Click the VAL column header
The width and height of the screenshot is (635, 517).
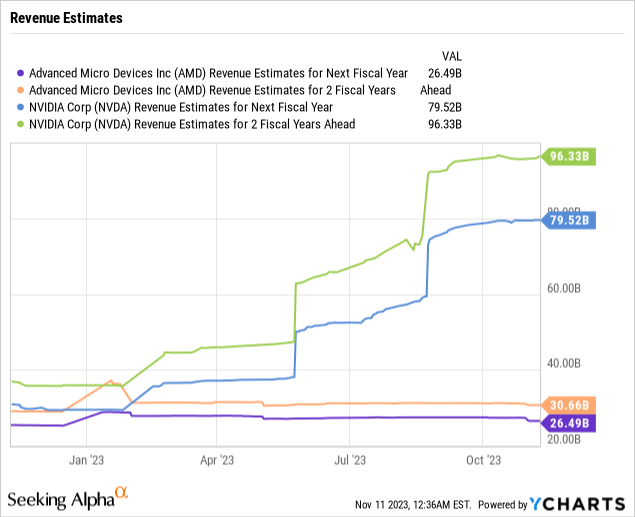click(x=452, y=55)
